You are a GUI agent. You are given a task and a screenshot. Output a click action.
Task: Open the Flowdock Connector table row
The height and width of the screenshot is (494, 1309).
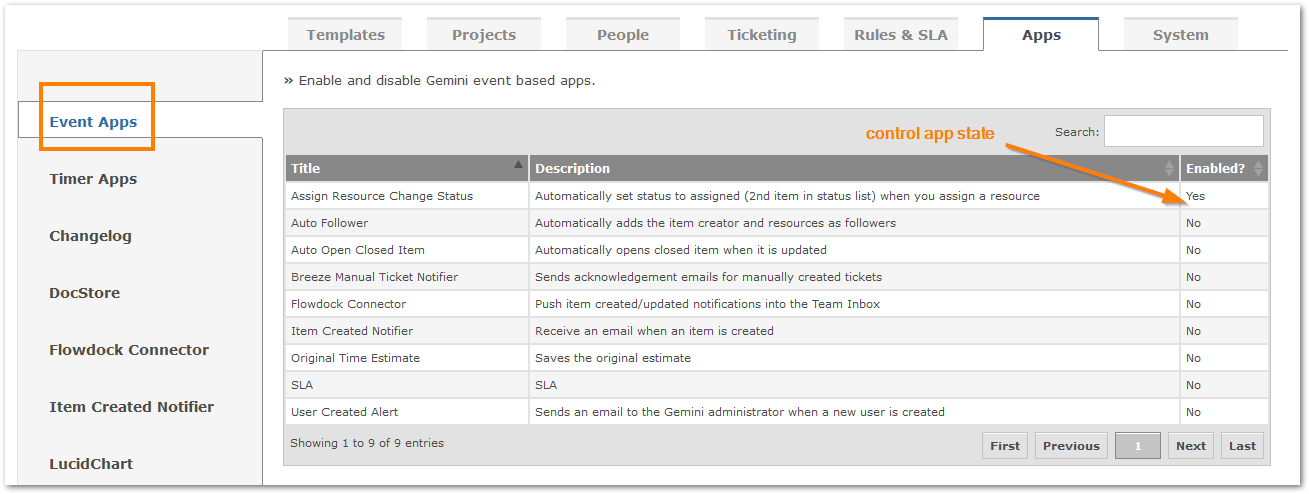pos(776,304)
